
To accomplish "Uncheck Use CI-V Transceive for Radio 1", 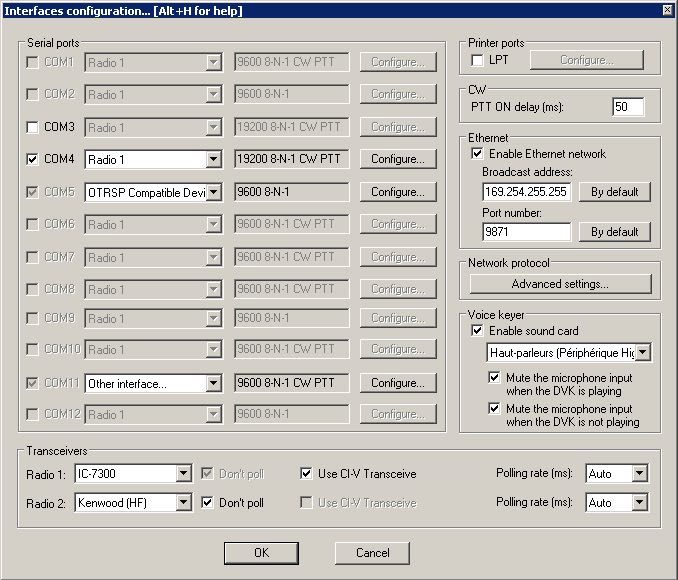I will [308, 474].
